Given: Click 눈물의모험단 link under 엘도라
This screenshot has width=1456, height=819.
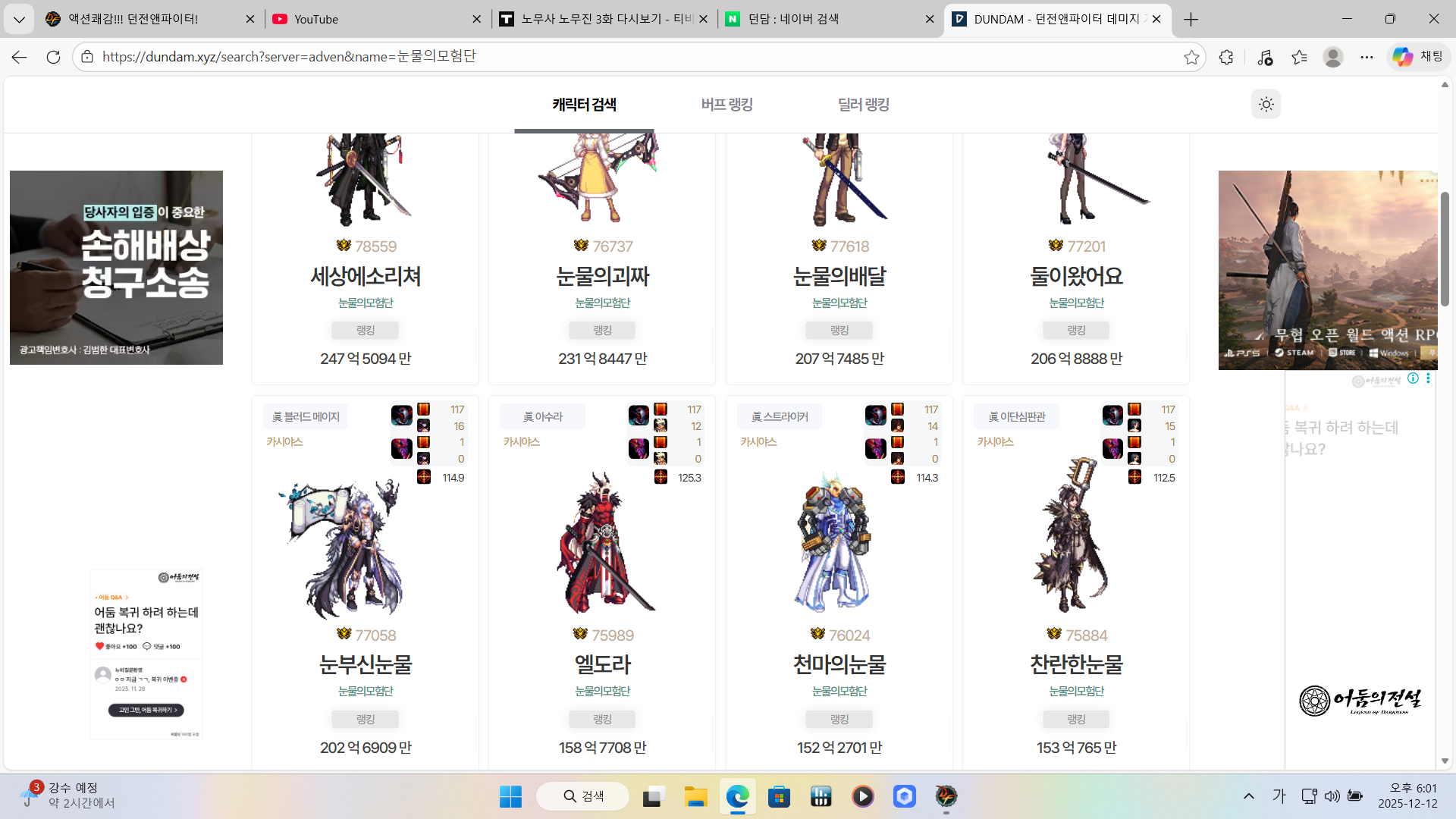Looking at the screenshot, I should pyautogui.click(x=602, y=691).
